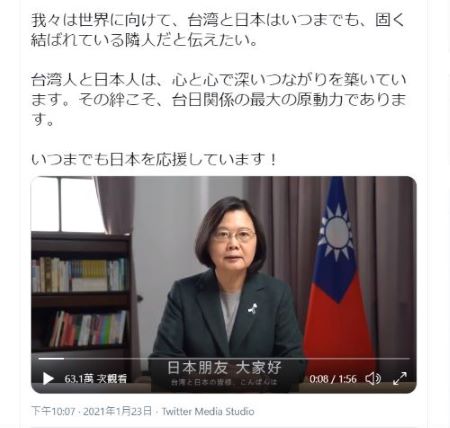Click the 63.1萬 次觀看 view count

(96, 379)
